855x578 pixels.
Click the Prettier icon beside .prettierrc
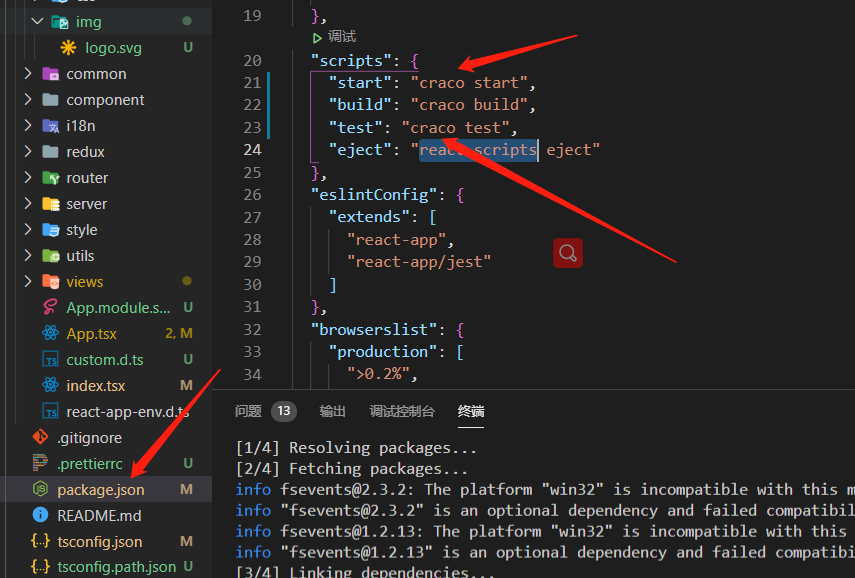pos(40,463)
